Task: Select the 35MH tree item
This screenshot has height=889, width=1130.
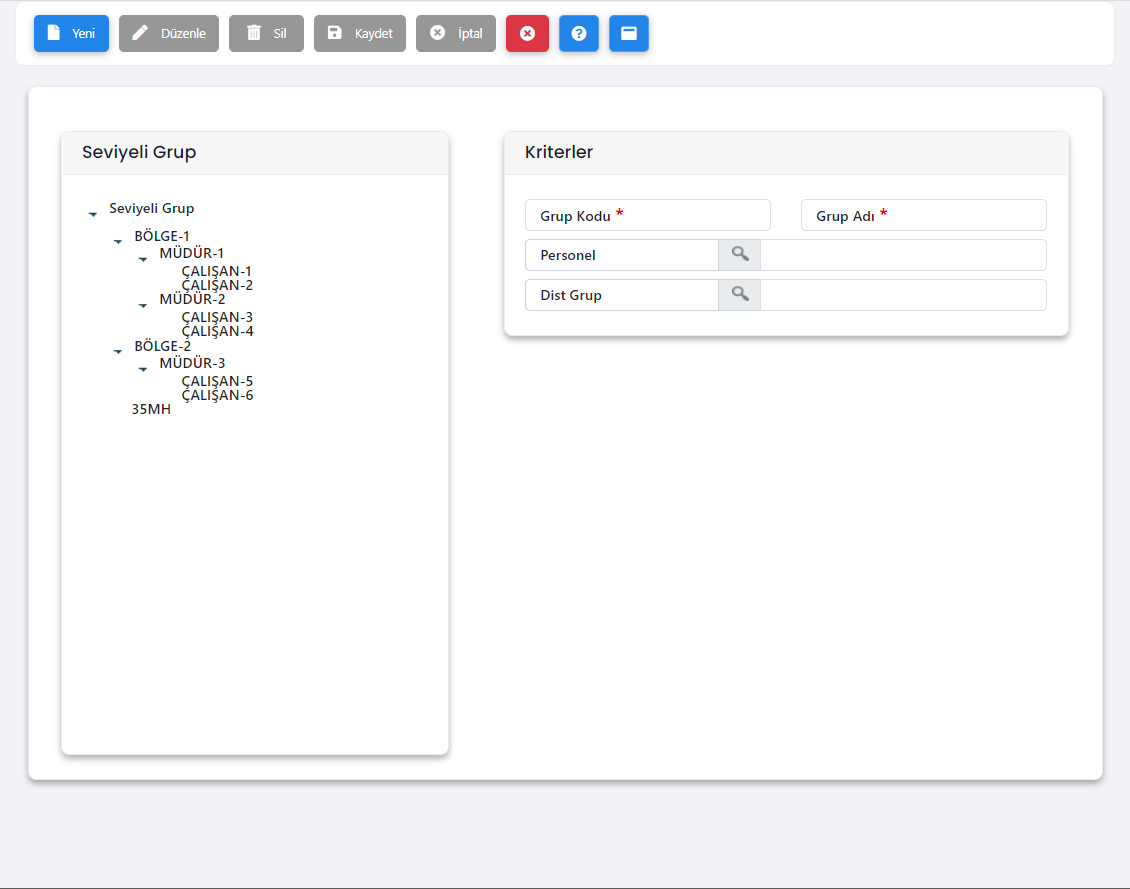Action: [151, 409]
